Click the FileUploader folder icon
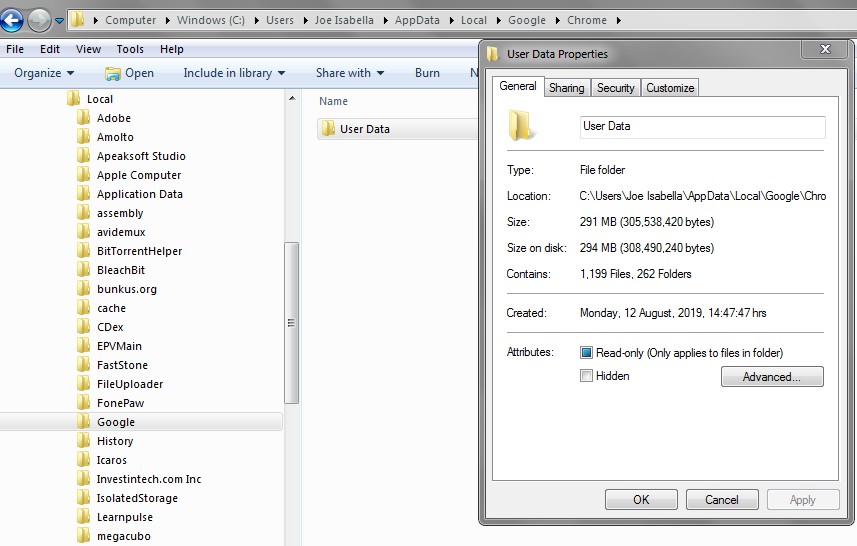Image resolution: width=857 pixels, height=546 pixels. (x=83, y=384)
